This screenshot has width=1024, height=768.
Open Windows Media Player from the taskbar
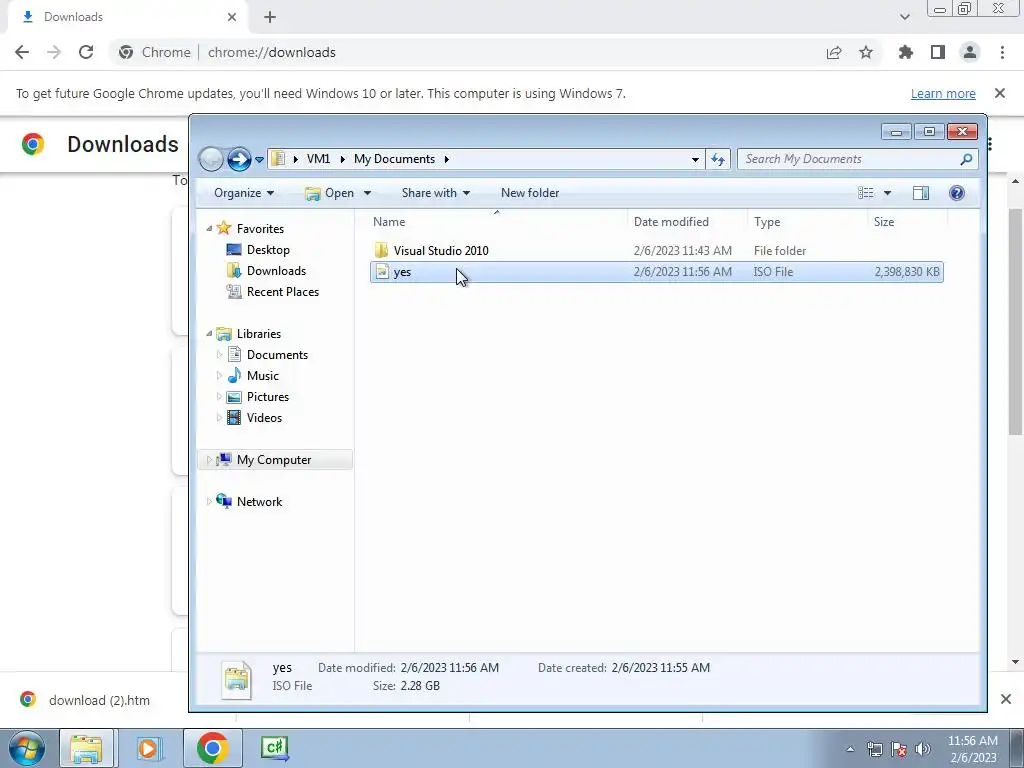coord(148,748)
